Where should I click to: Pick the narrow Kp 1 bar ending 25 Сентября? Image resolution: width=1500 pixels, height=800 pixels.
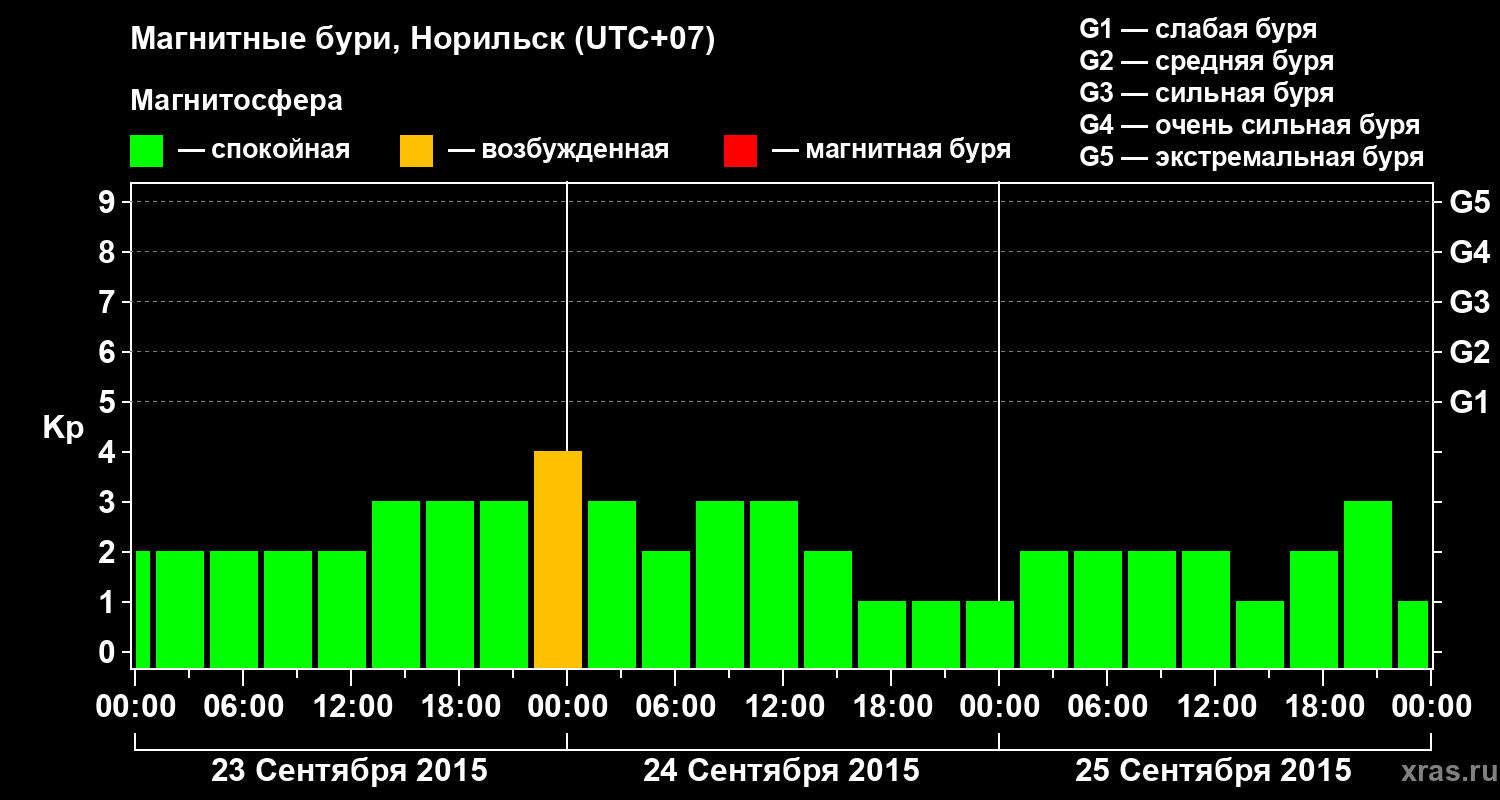coord(1413,635)
